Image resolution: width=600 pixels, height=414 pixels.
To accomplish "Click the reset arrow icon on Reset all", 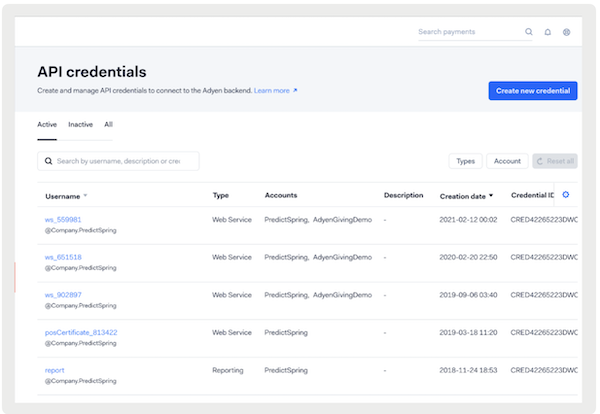I will tap(540, 161).
